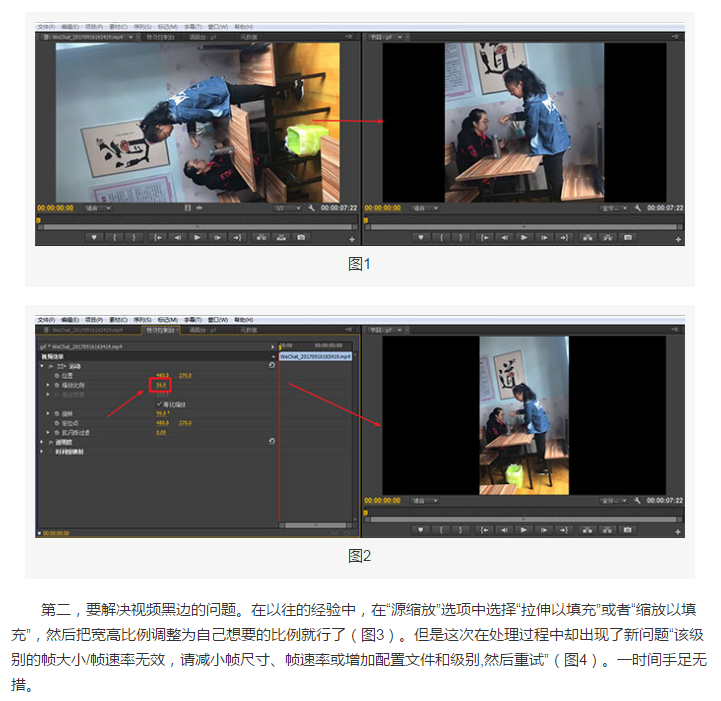
Task: Click wrench settings icon in Figure 2 program monitor
Action: click(636, 500)
